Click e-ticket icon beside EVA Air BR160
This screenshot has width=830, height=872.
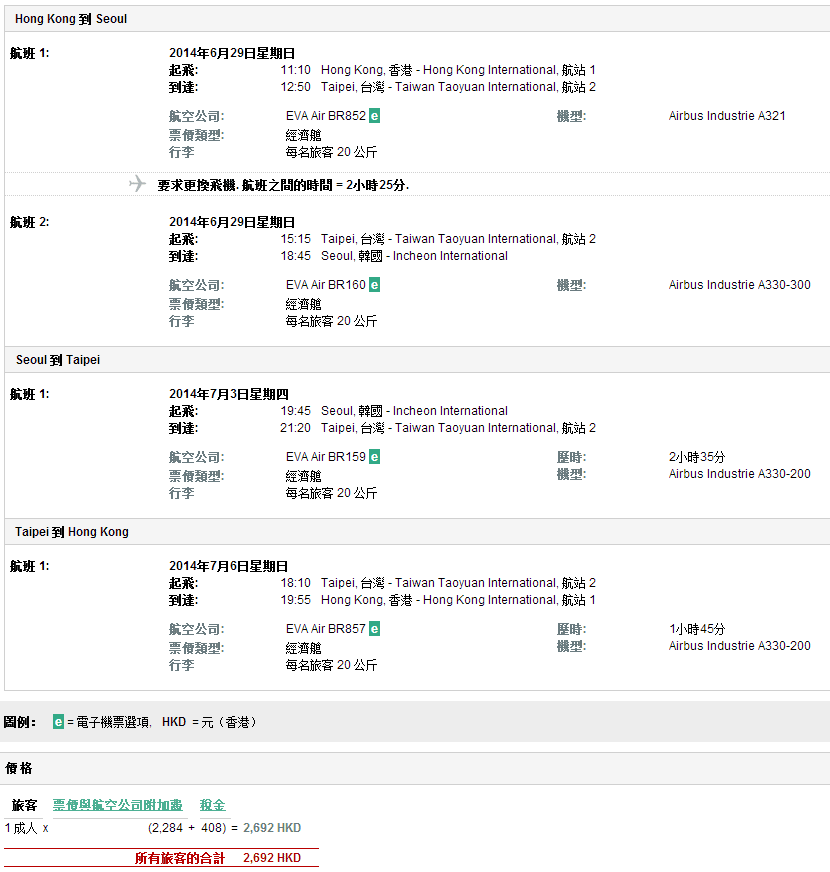point(374,285)
